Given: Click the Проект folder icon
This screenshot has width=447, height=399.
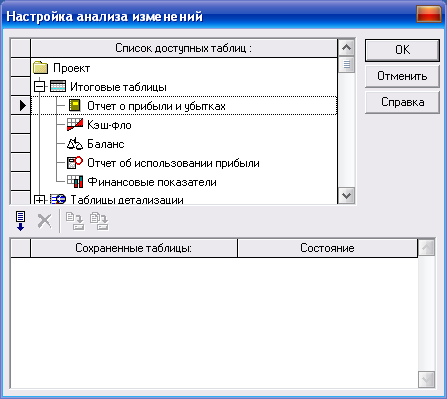Looking at the screenshot, I should [x=41, y=68].
